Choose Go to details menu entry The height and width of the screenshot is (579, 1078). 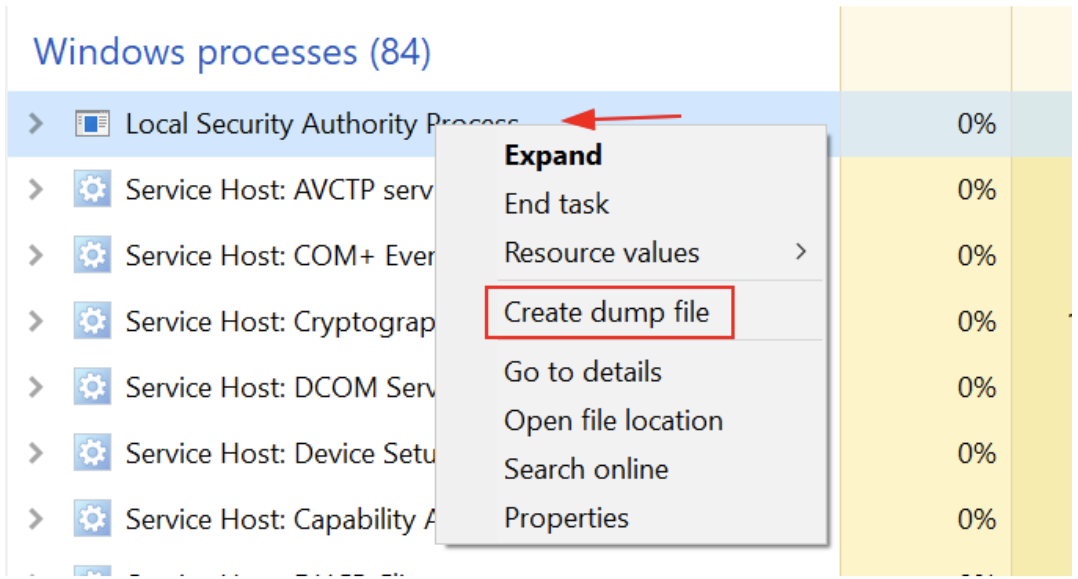click(x=582, y=372)
